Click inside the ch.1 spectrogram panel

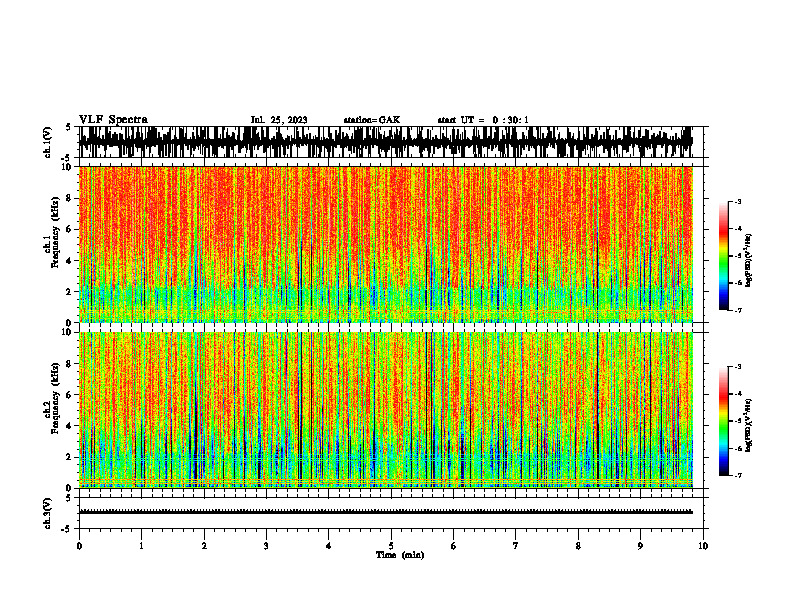pos(386,244)
